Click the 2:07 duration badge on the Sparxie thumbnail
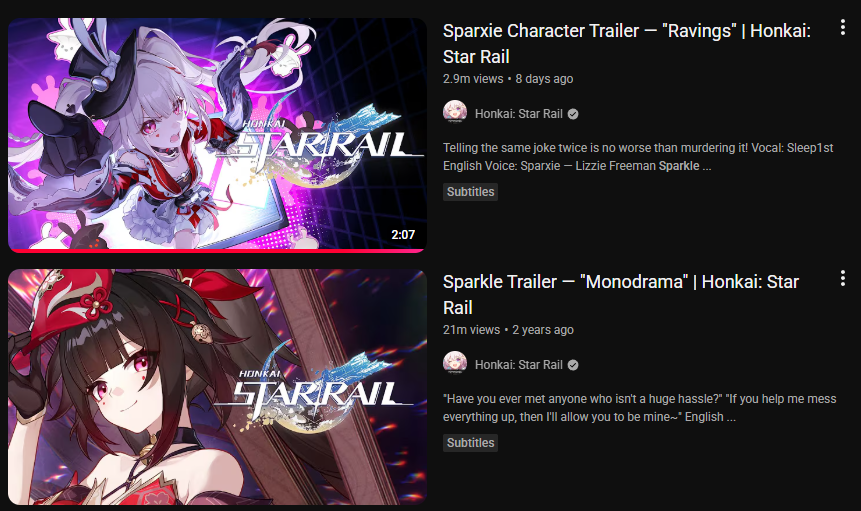 coord(403,235)
